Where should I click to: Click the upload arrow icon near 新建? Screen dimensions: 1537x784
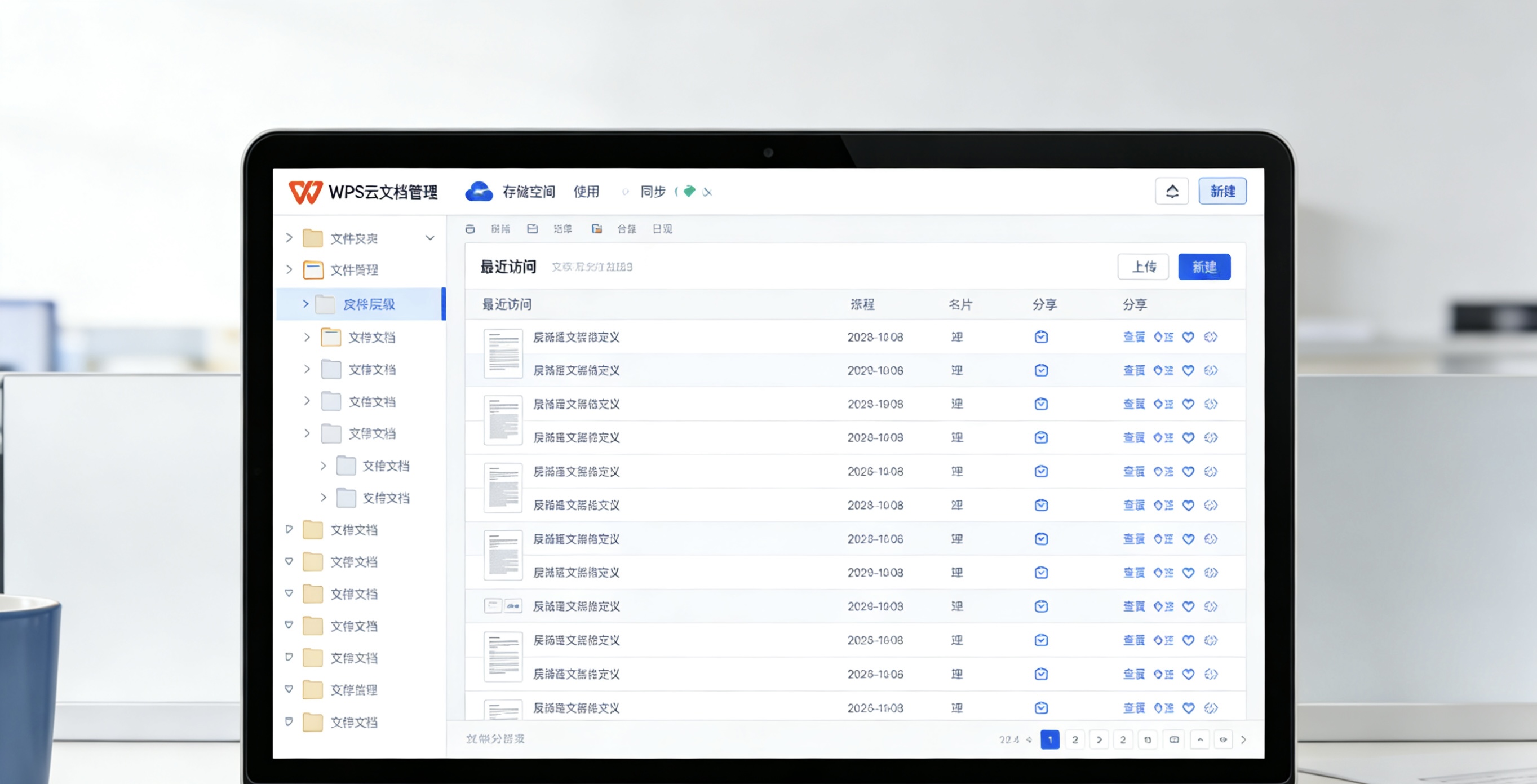tap(1171, 191)
